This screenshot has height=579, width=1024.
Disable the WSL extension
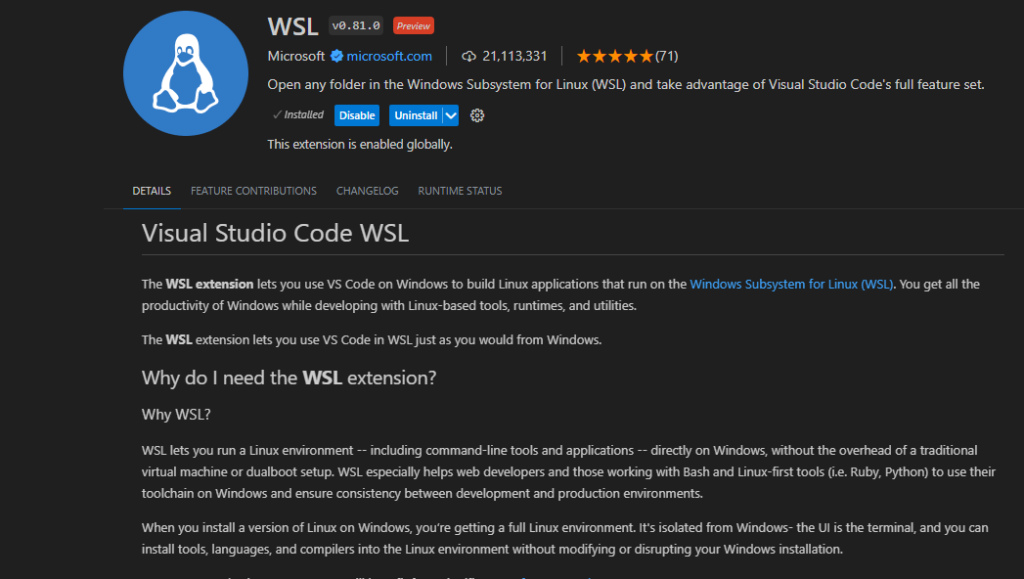tap(357, 116)
